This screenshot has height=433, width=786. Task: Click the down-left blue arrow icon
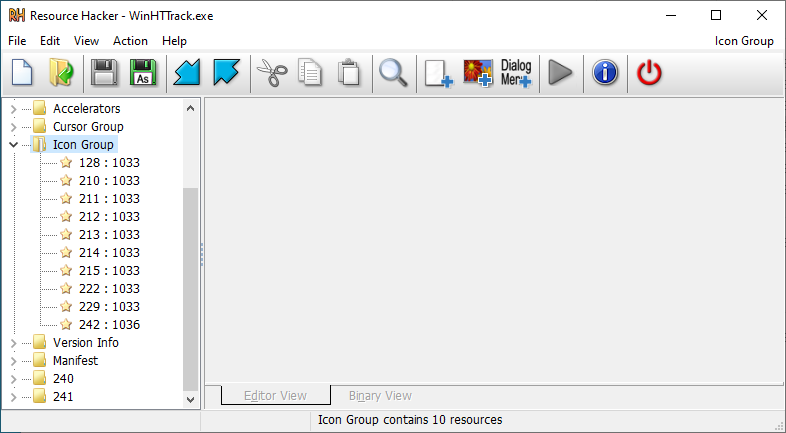187,73
